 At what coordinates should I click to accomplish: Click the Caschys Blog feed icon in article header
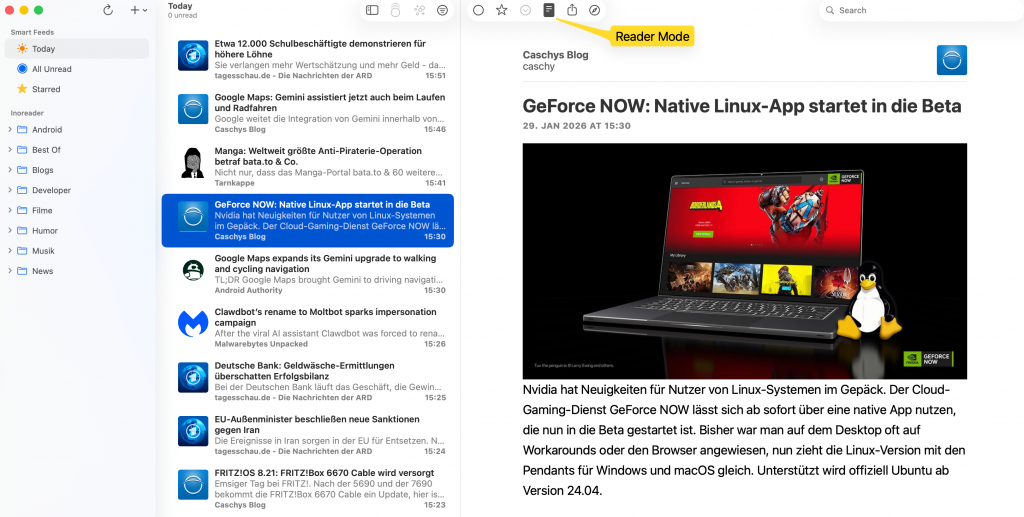pyautogui.click(x=952, y=60)
